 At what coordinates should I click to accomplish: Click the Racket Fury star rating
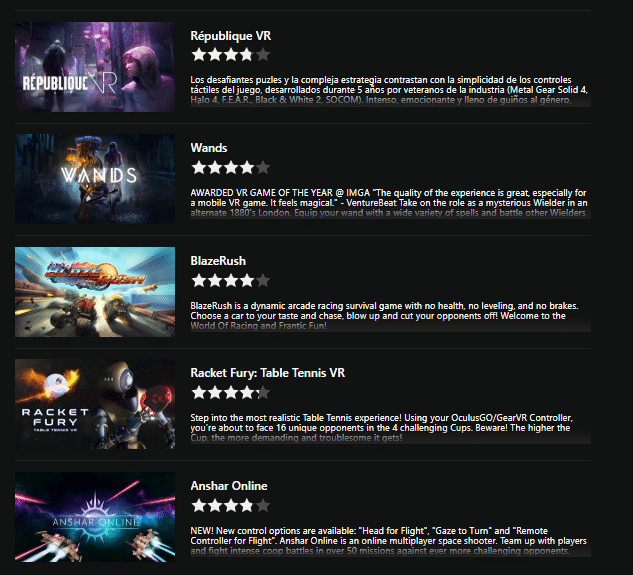(x=231, y=392)
